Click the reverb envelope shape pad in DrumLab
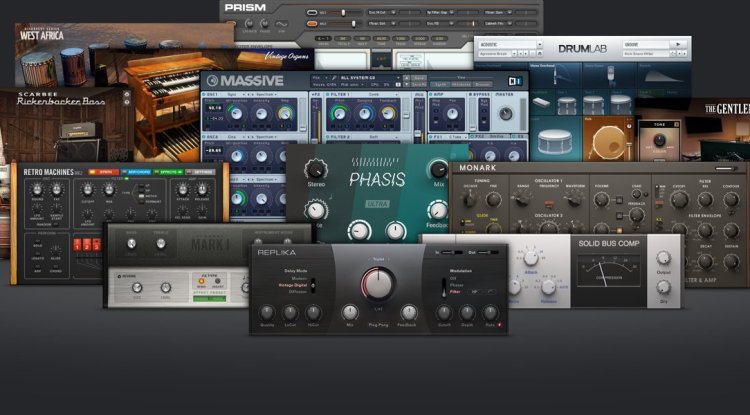Screen dimensions: 750x415 tap(664, 76)
